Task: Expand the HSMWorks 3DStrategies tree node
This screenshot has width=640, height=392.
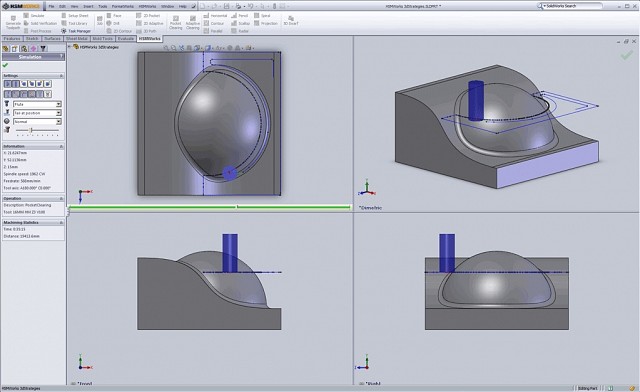Action: (69, 47)
